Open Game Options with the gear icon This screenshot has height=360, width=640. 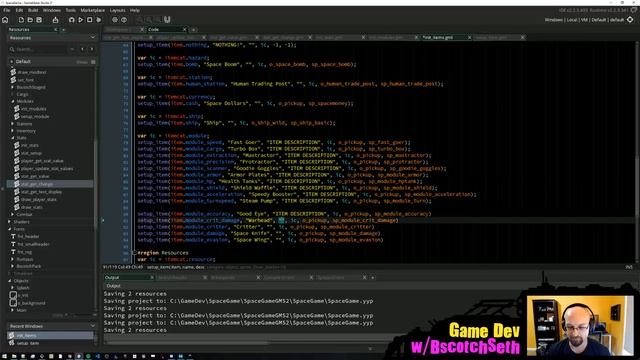tap(115, 20)
